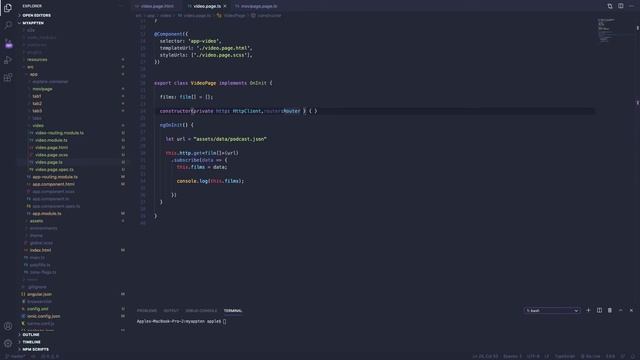Click inside the terminal prompt line
640x360 pixels.
[x=181, y=322]
